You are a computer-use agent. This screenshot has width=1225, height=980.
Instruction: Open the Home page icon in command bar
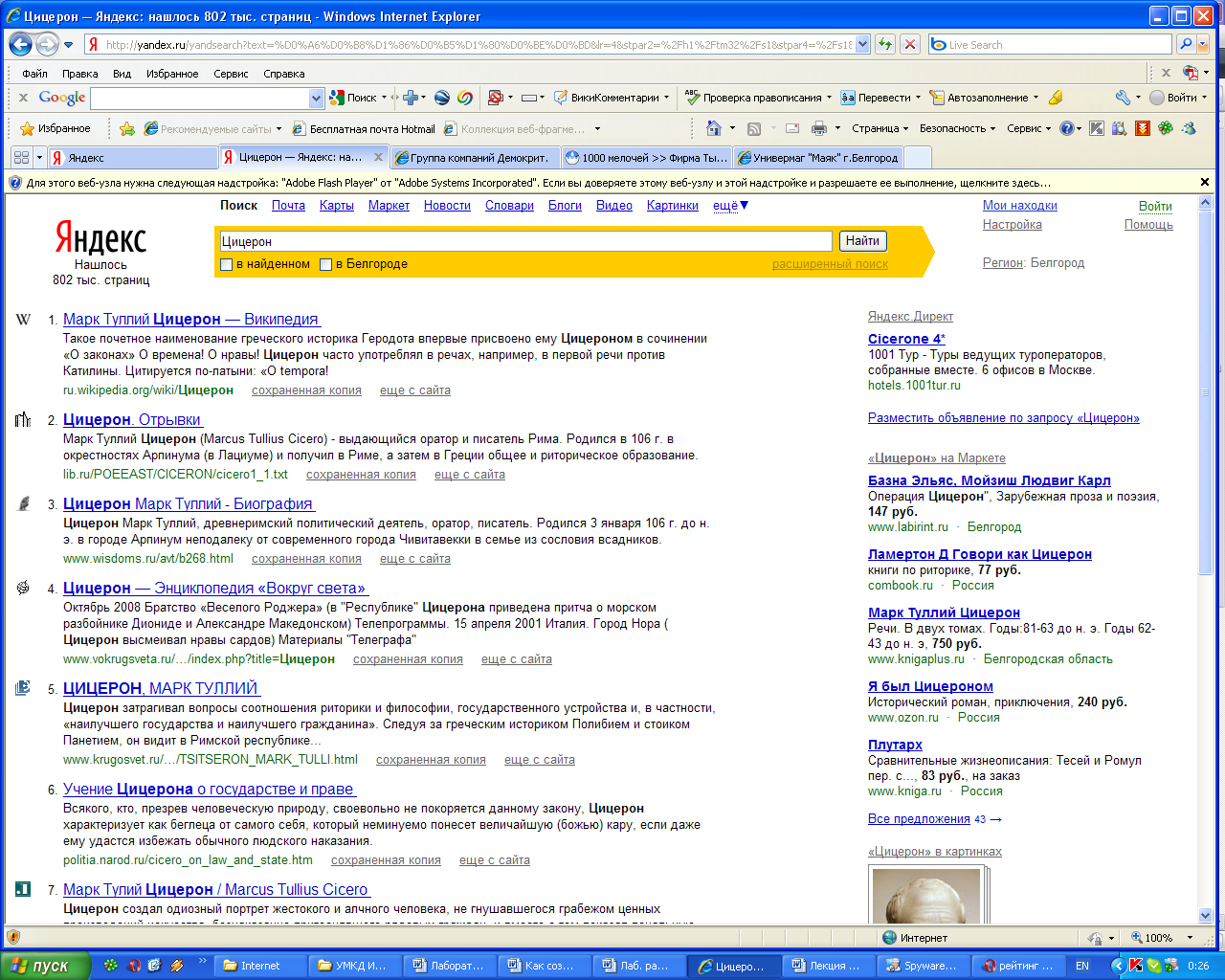[713, 128]
